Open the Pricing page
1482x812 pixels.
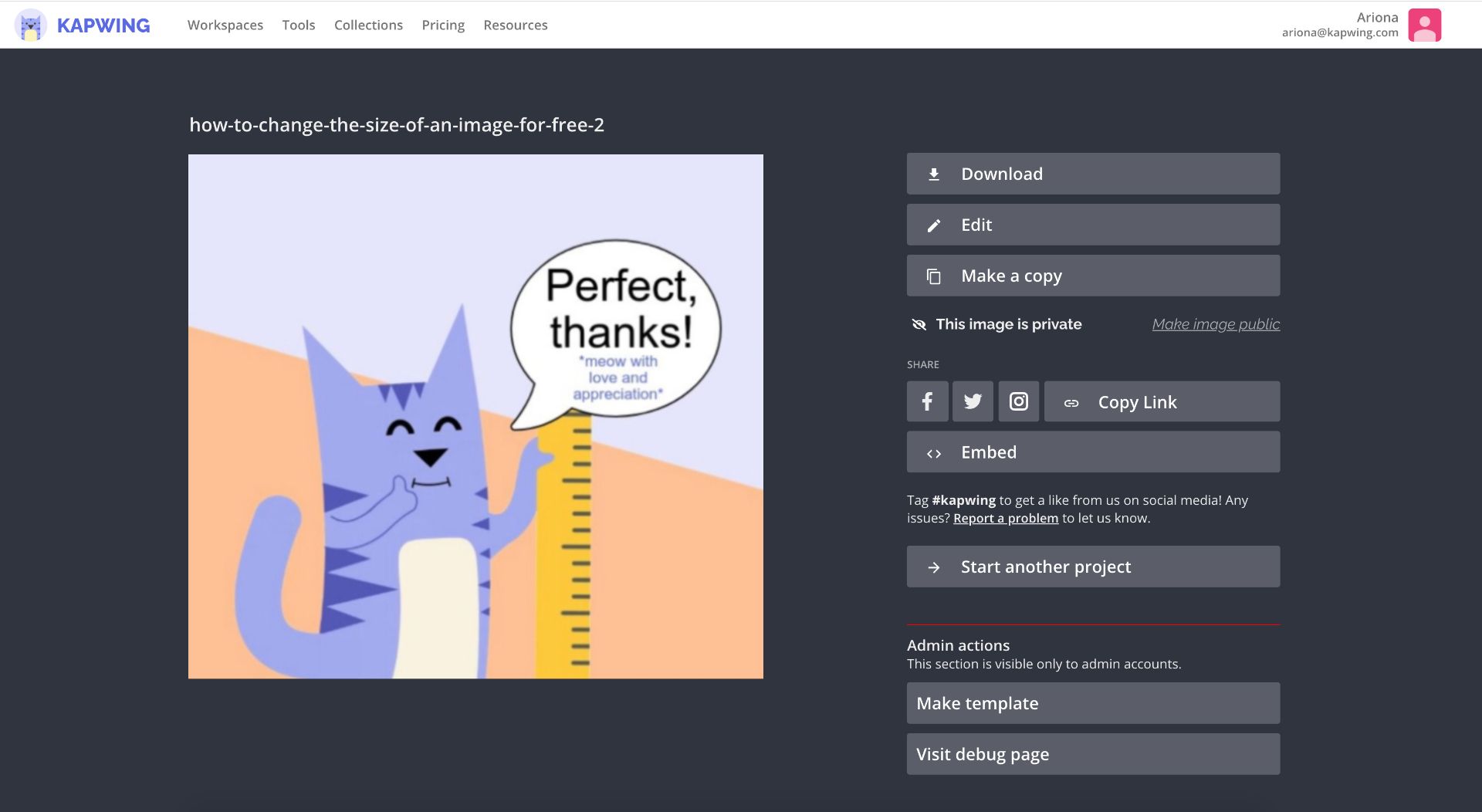coord(443,25)
